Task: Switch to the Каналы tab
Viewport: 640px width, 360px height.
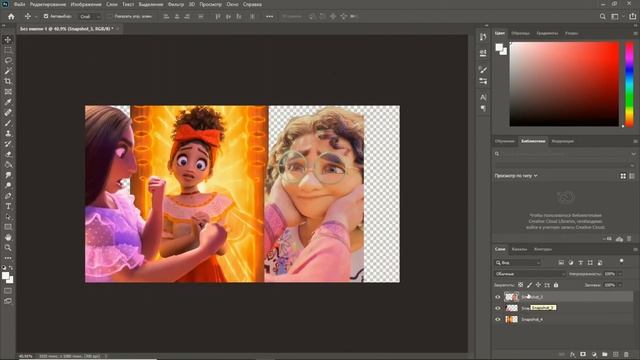Action: coord(519,249)
